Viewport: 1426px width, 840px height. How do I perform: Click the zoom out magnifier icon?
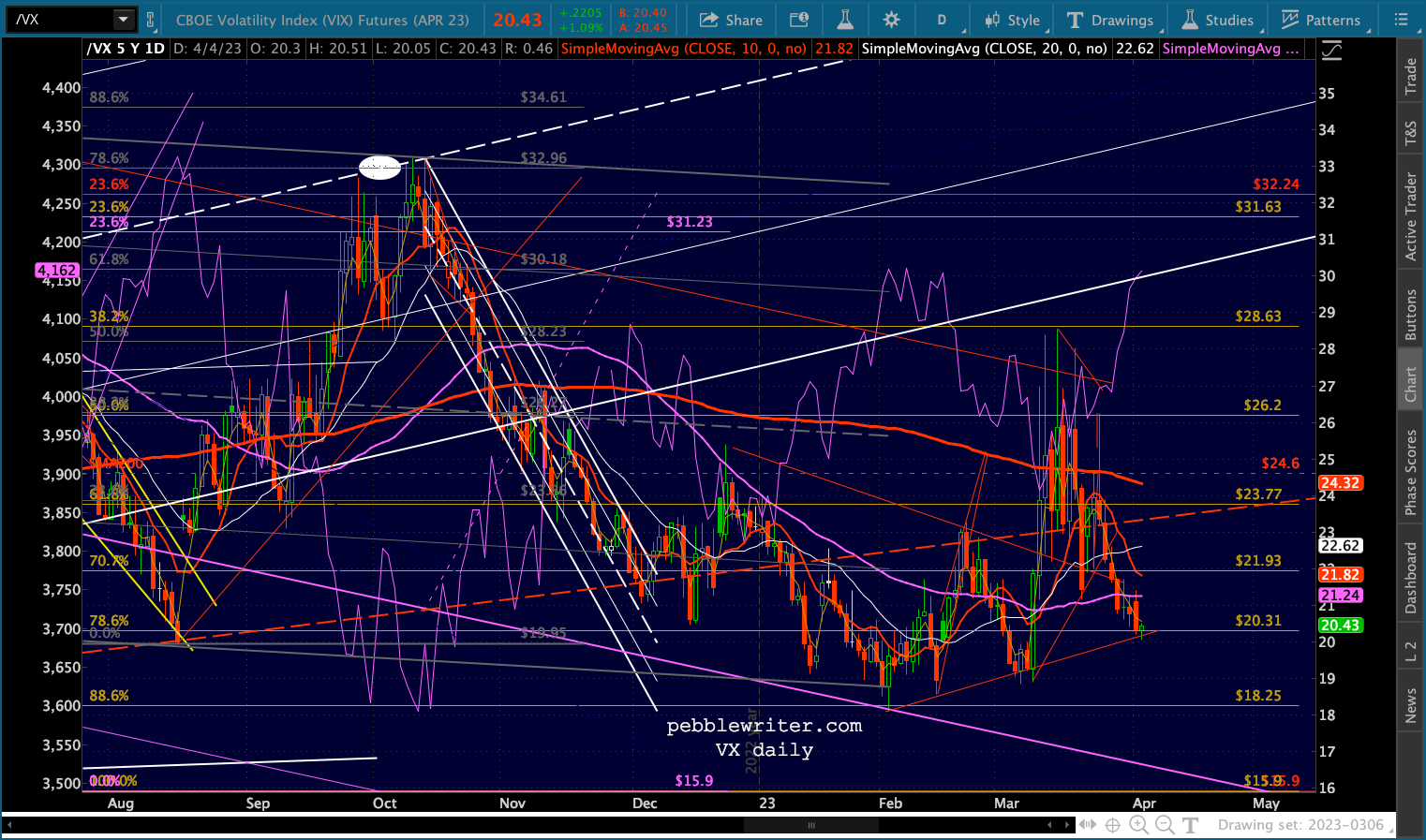1165,825
